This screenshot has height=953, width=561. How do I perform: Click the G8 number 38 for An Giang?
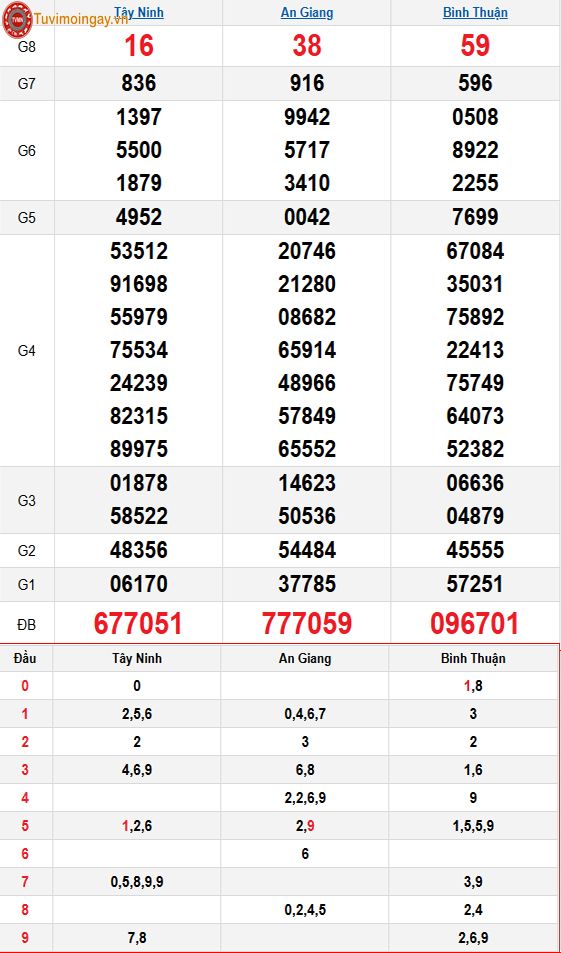point(307,46)
